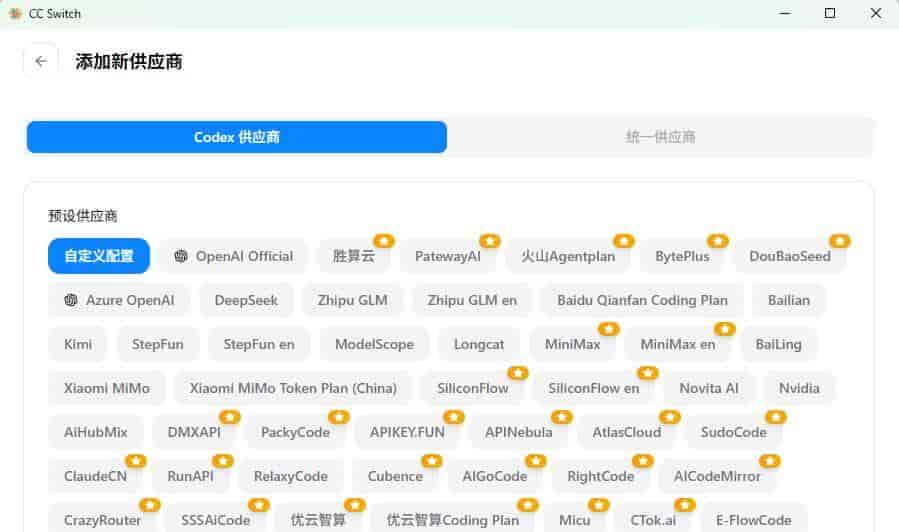Pick the Kimi preset

pyautogui.click(x=78, y=344)
